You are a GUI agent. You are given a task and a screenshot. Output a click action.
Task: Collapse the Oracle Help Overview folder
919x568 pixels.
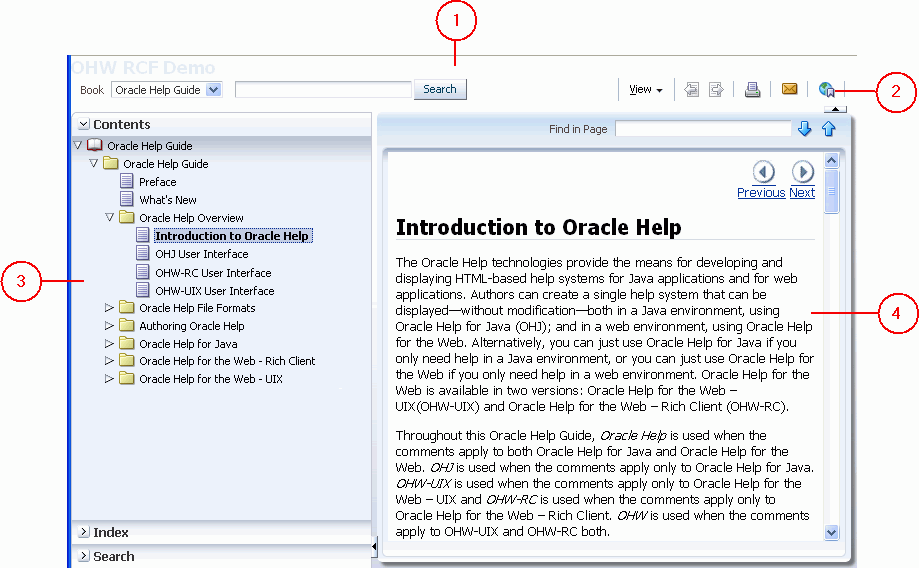(110, 217)
